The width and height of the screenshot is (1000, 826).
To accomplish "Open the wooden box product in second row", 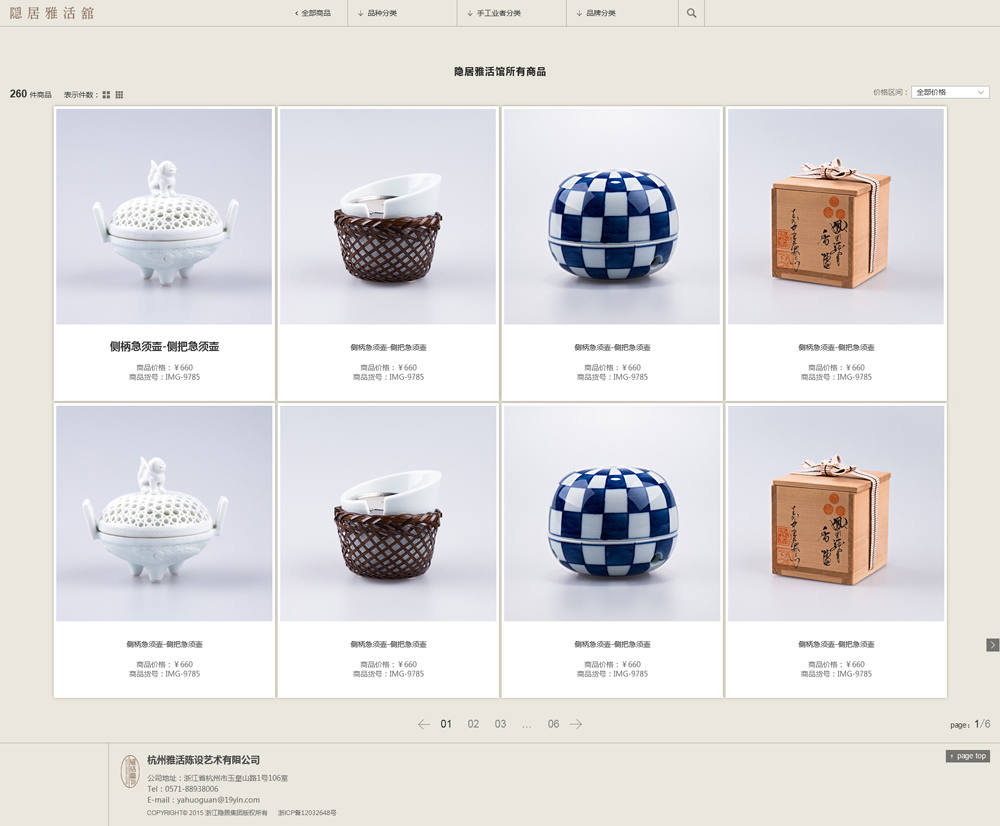I will coord(836,513).
